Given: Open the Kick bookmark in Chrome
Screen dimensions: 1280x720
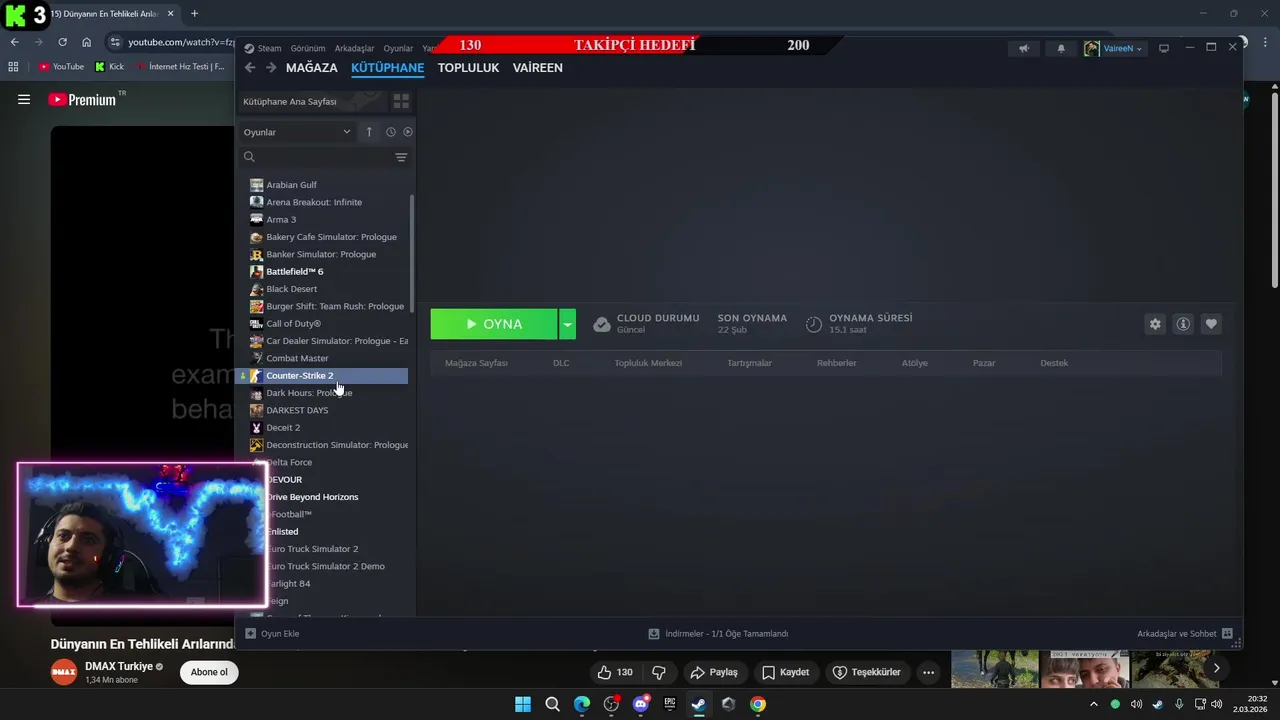Looking at the screenshot, I should [x=109, y=66].
